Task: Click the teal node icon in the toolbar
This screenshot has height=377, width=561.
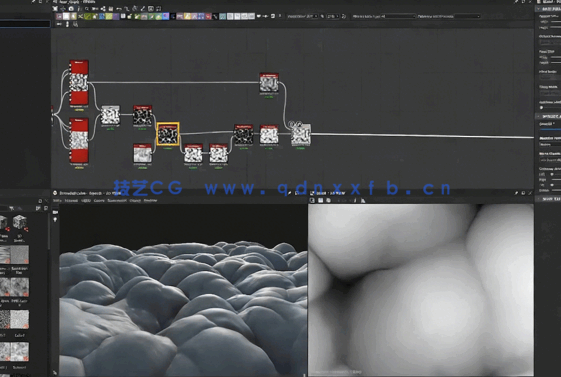Action: [x=223, y=16]
